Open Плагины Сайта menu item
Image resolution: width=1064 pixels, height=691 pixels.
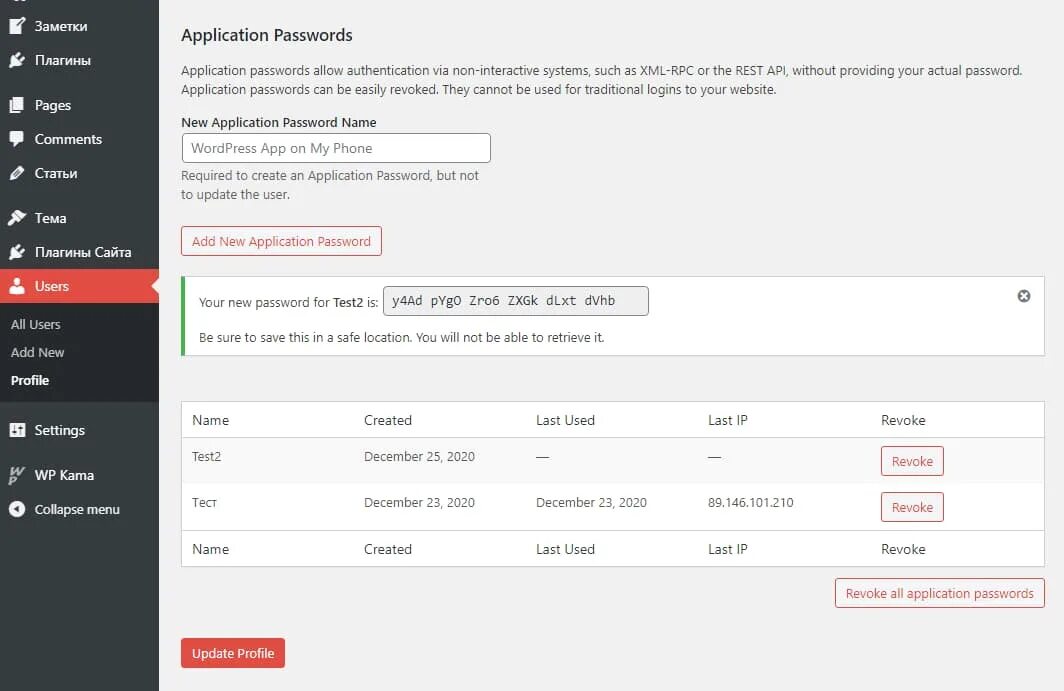pyautogui.click(x=83, y=252)
